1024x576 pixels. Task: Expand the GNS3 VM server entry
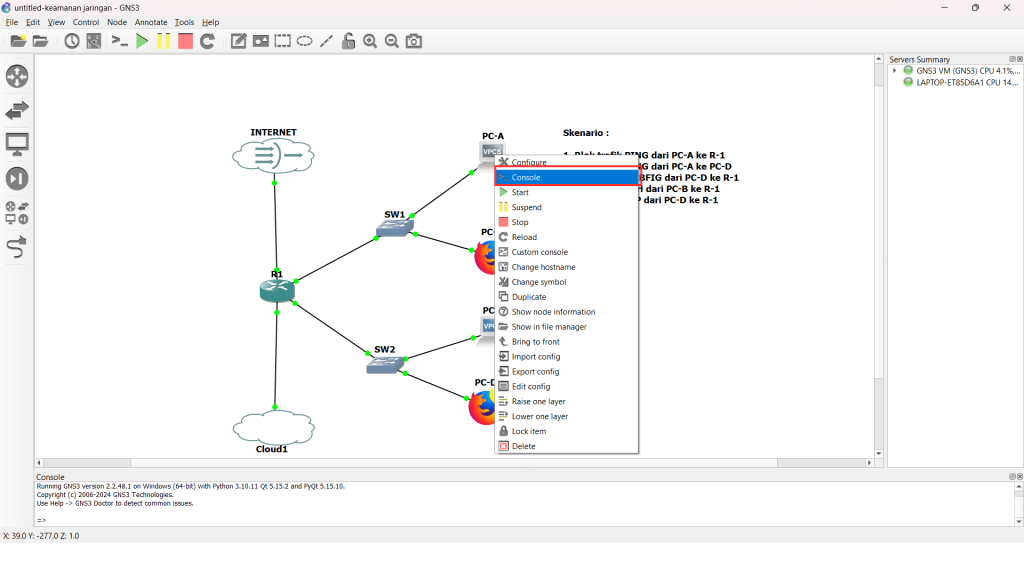tap(895, 71)
